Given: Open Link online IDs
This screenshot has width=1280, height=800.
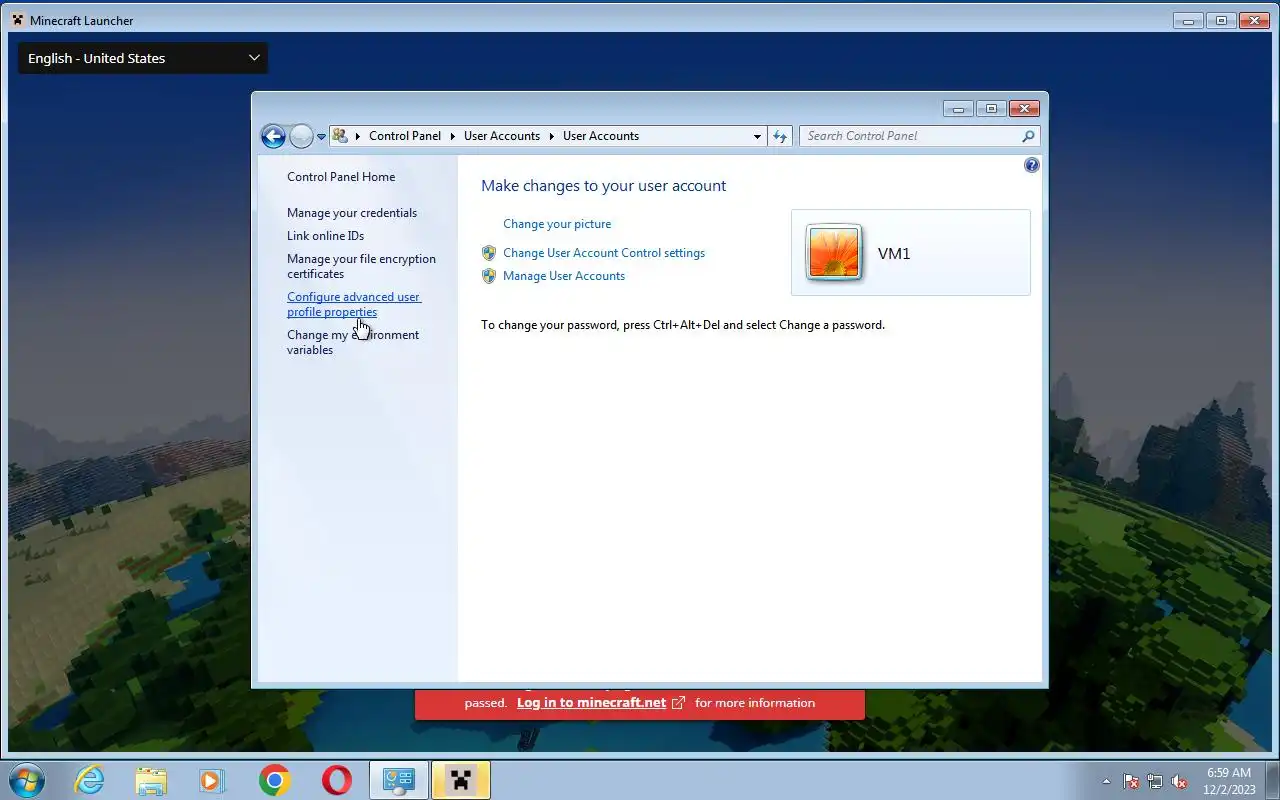Looking at the screenshot, I should coord(325,236).
